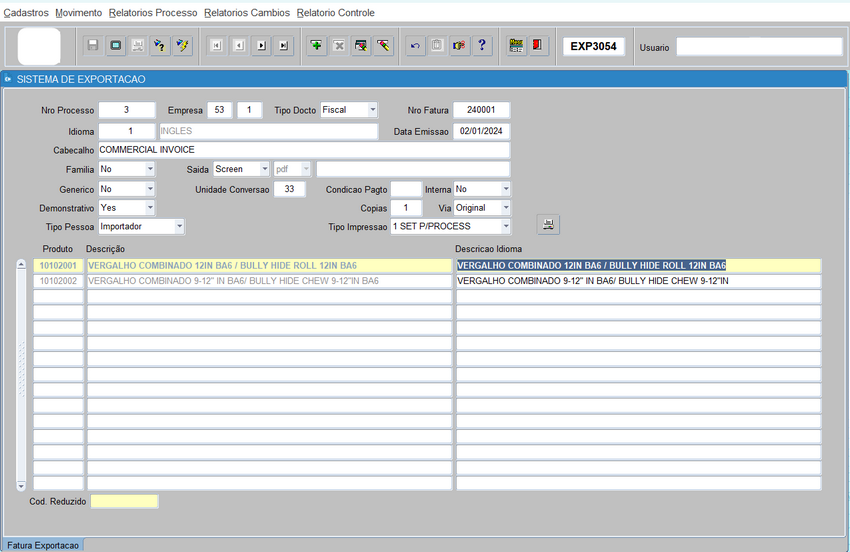
Task: Open the Tipo Docto dropdown
Action: (372, 110)
